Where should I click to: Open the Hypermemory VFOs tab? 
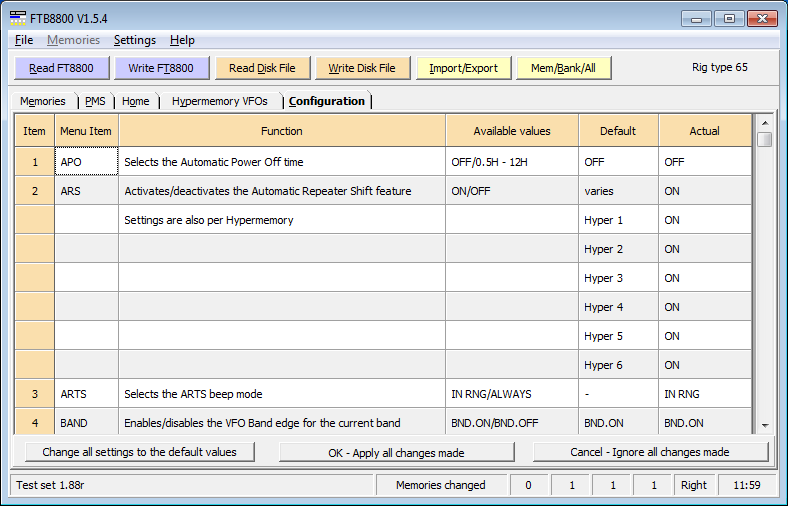(219, 101)
